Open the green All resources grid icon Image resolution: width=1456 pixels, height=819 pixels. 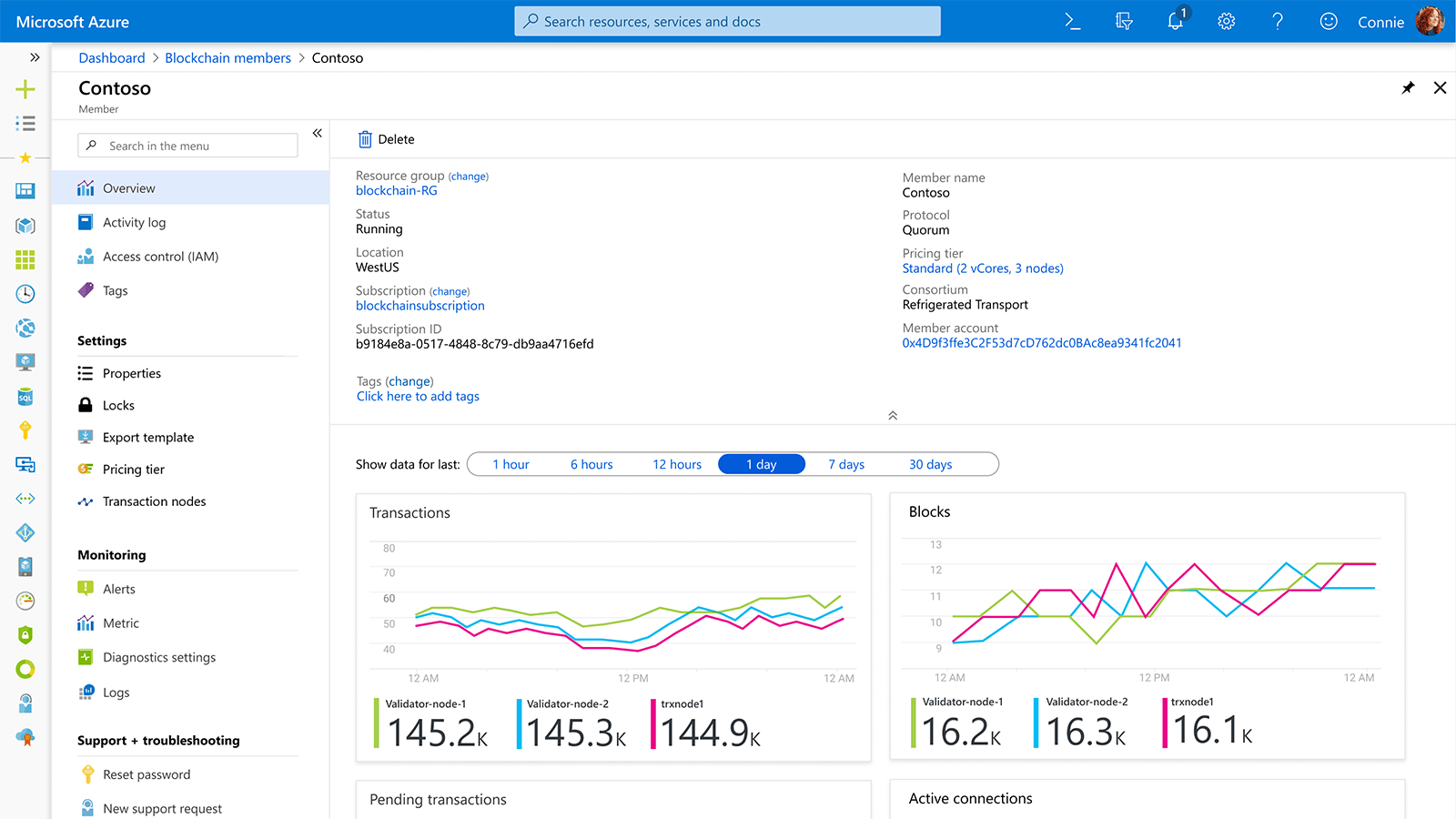tap(25, 260)
